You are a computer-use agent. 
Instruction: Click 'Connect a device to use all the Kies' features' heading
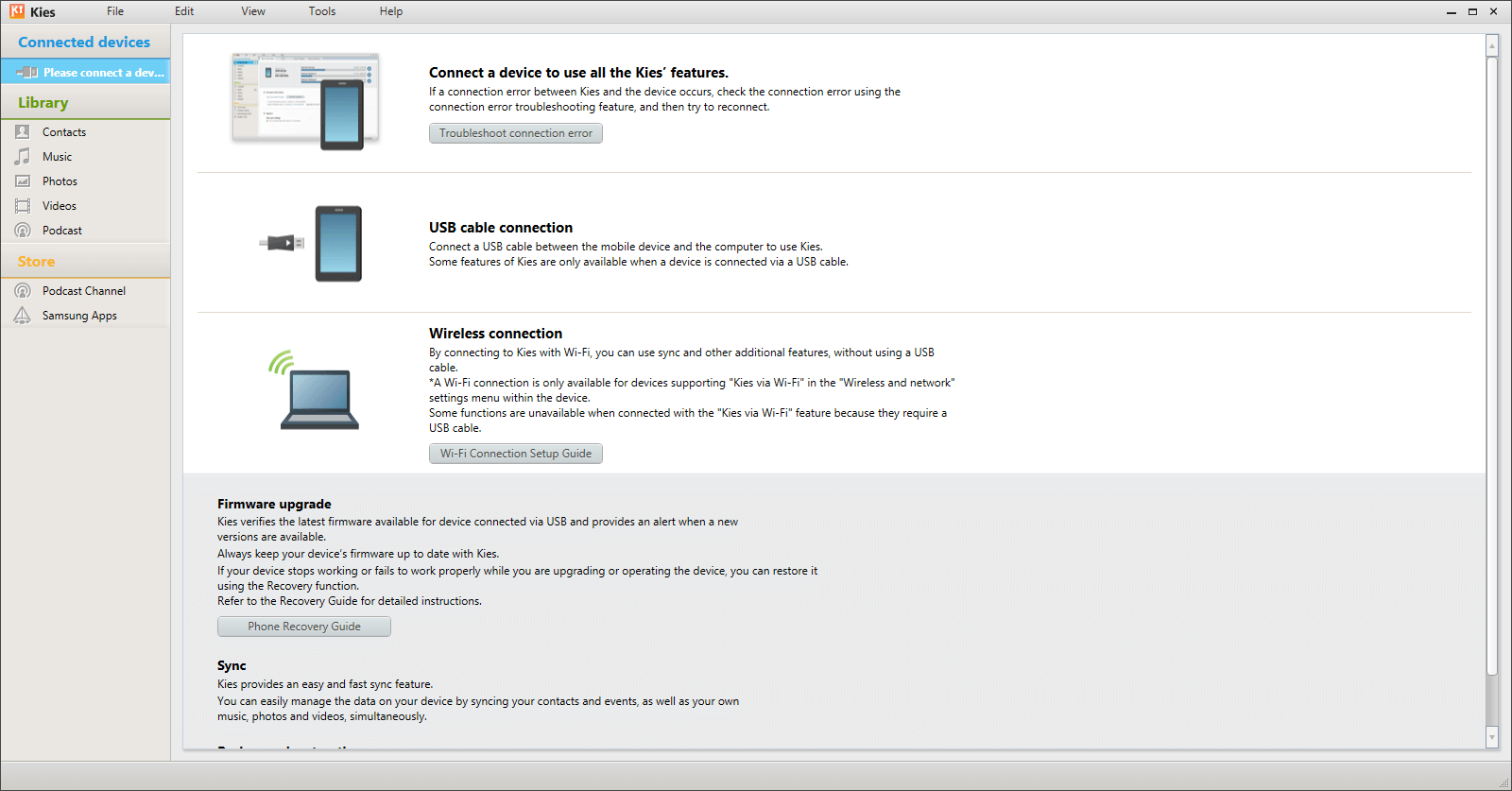pyautogui.click(x=578, y=73)
